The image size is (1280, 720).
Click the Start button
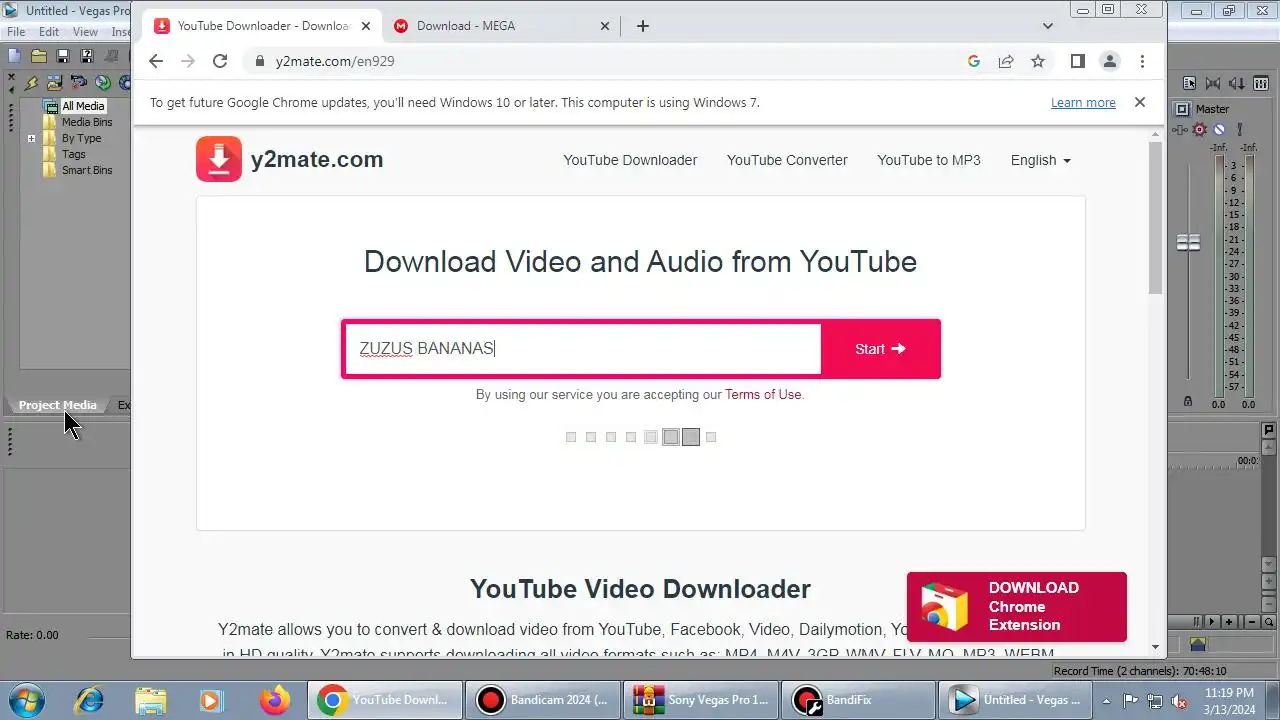[880, 349]
